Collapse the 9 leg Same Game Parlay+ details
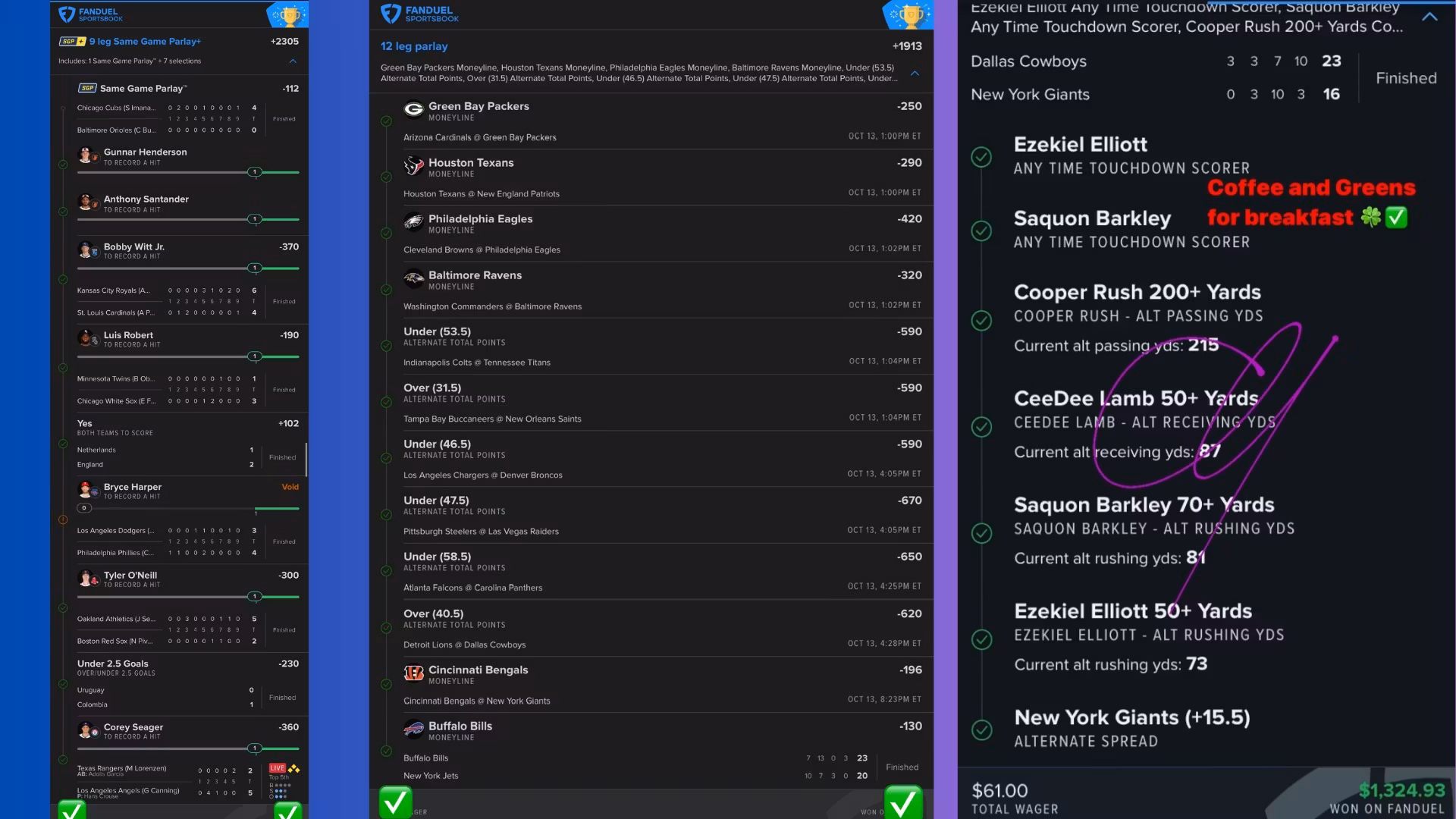The width and height of the screenshot is (1456, 819). pos(293,61)
